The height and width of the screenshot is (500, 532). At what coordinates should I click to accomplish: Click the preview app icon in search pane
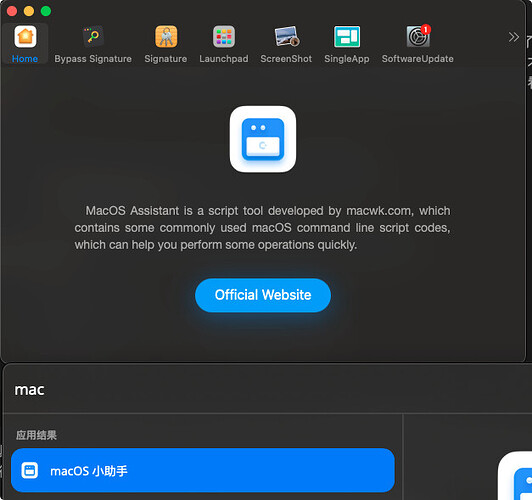pos(515,476)
